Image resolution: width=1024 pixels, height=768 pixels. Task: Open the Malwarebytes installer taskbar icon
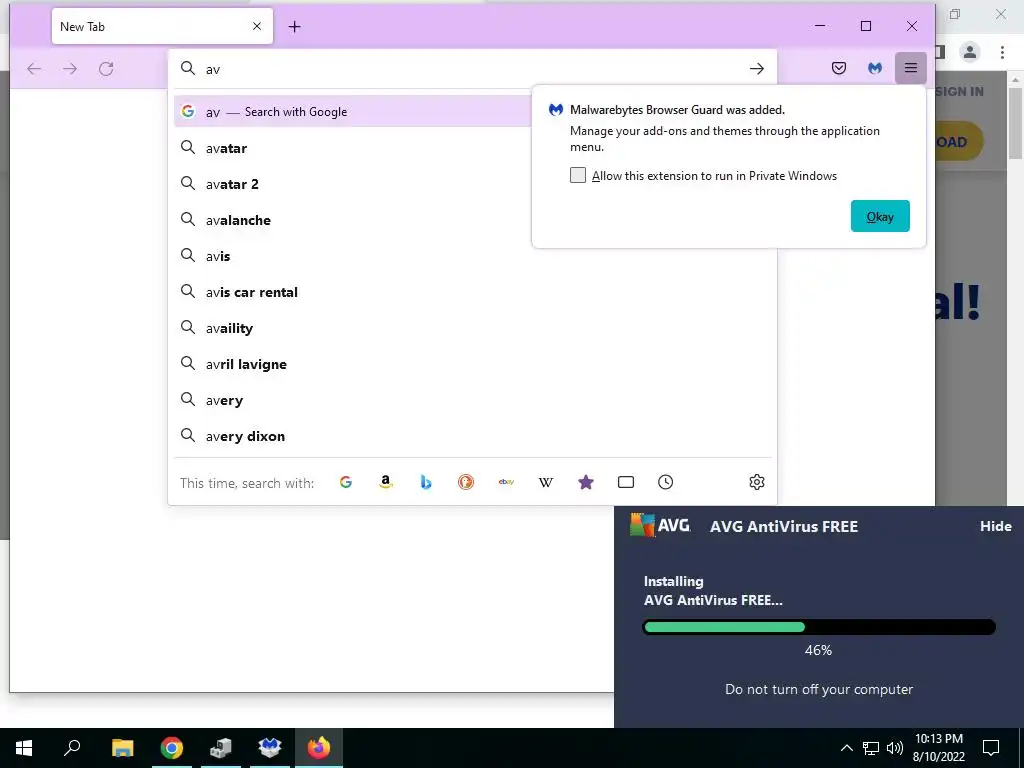(x=270, y=748)
